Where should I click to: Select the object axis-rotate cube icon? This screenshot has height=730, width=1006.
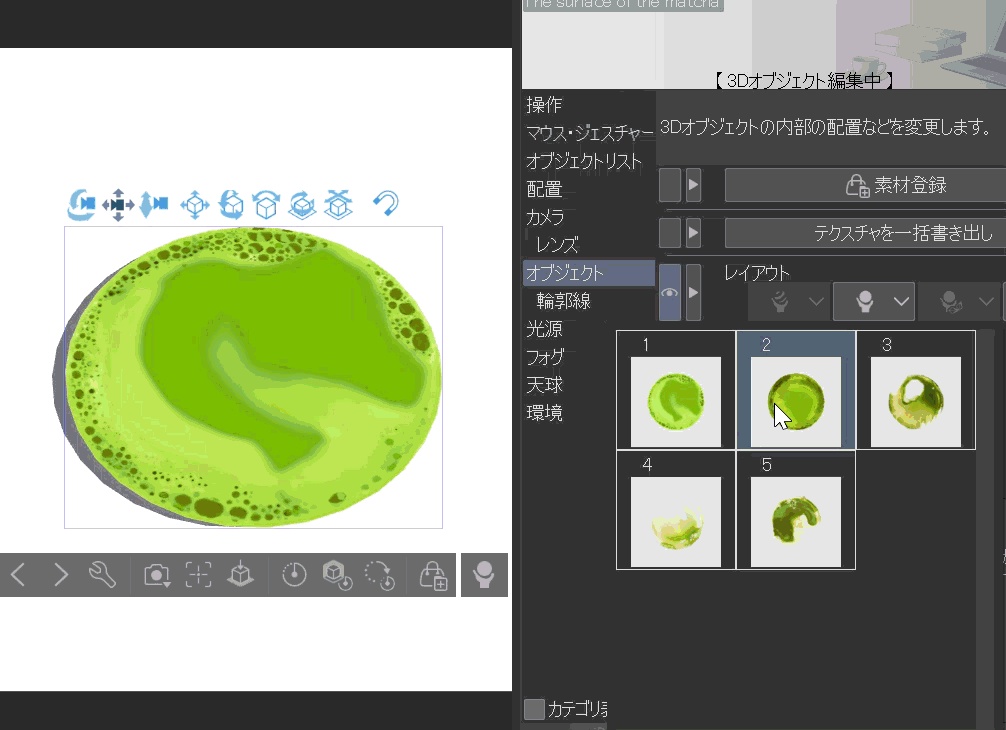pyautogui.click(x=302, y=205)
